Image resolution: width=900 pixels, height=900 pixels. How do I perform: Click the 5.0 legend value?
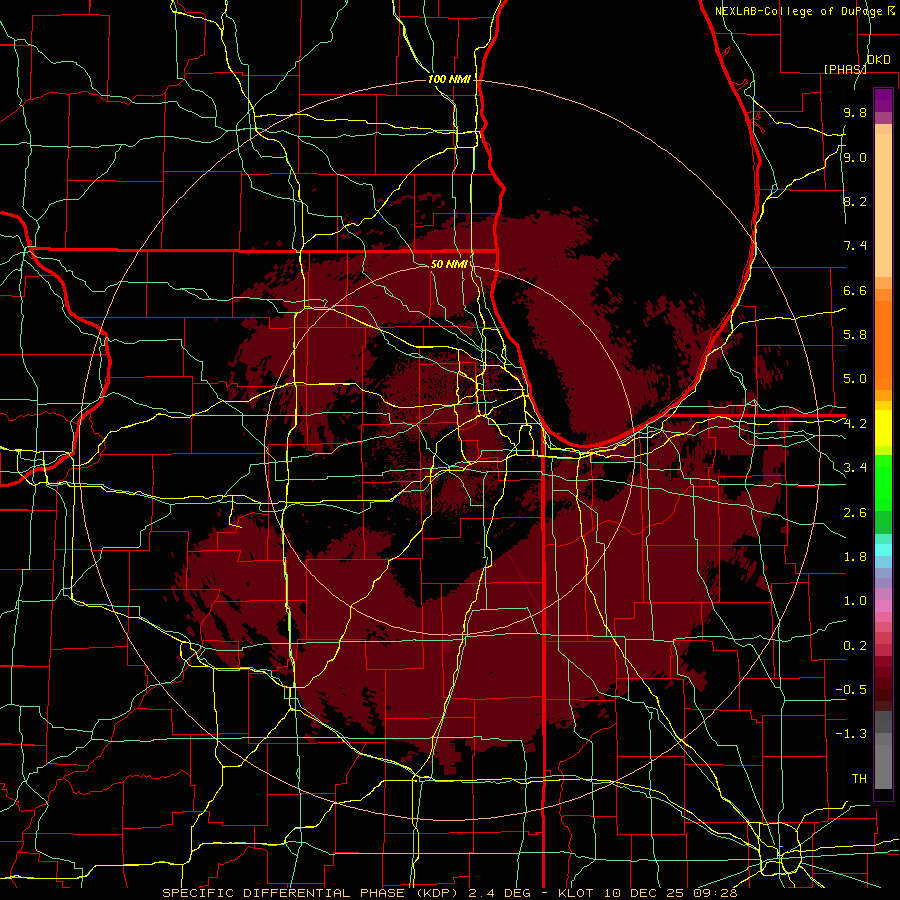(855, 379)
